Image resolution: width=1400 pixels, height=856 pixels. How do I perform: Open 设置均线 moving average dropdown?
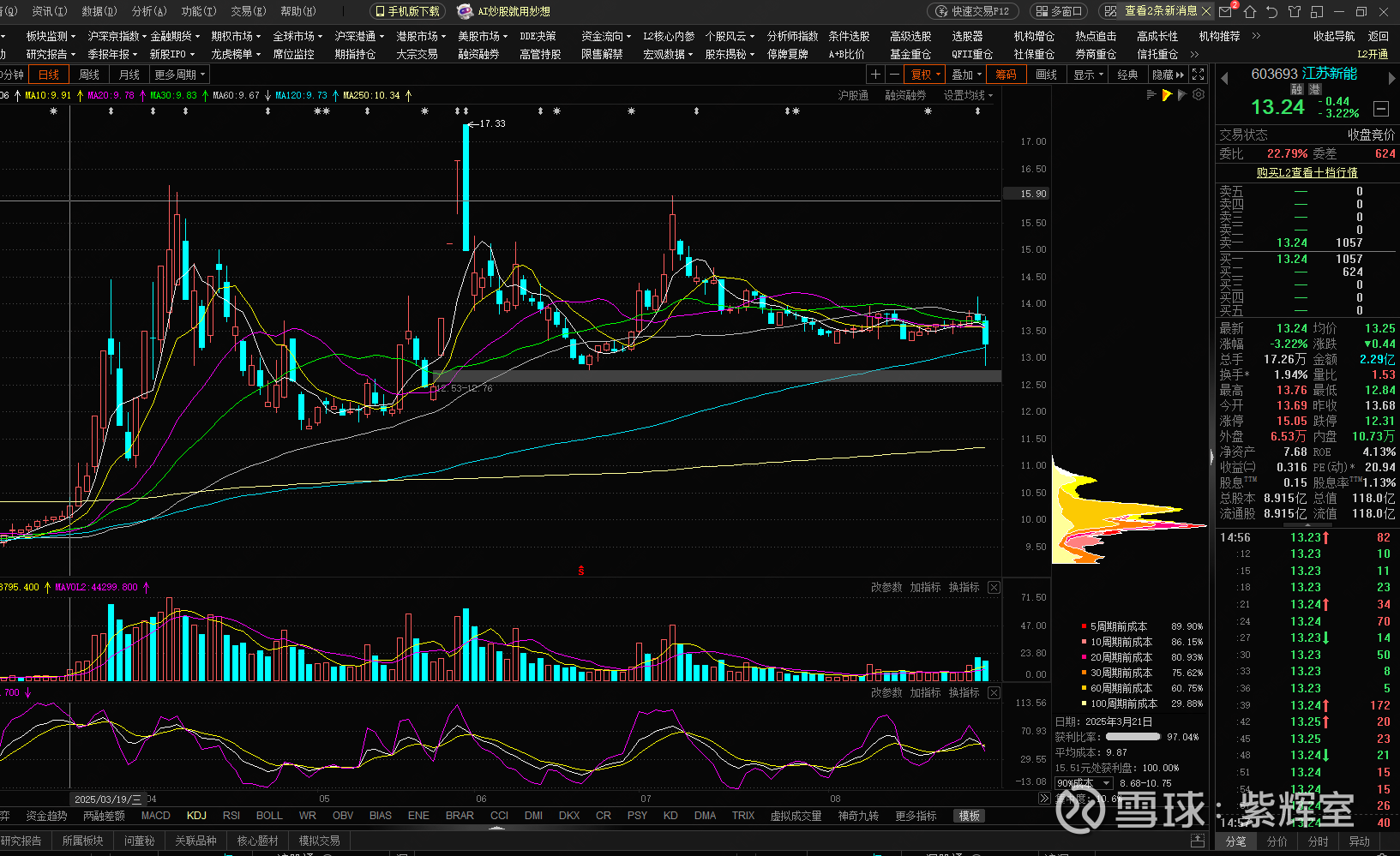[x=968, y=95]
